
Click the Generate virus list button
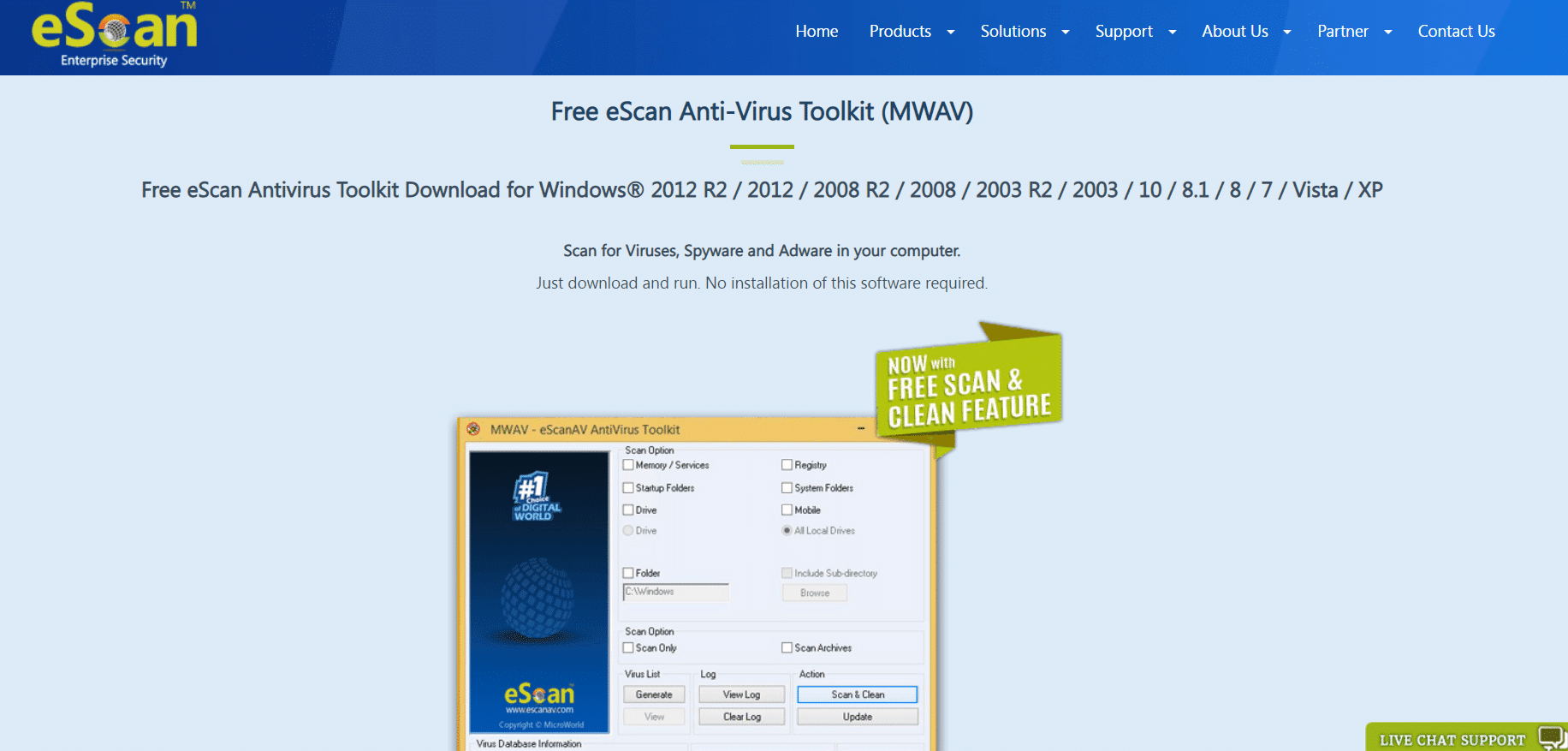tap(654, 694)
